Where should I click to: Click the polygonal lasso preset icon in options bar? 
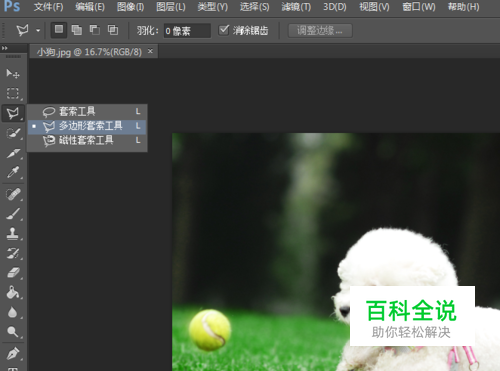pyautogui.click(x=23, y=30)
